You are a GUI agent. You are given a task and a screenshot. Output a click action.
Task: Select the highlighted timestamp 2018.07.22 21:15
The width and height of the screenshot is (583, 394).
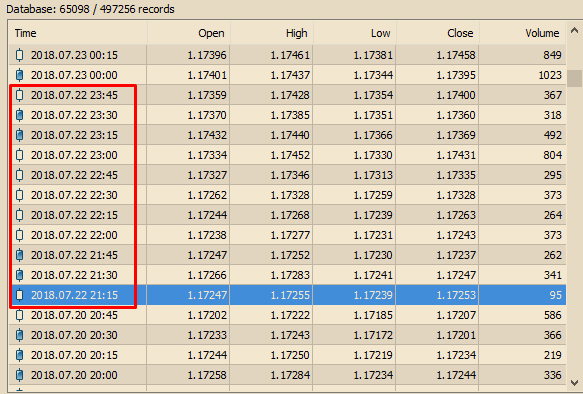pos(74,295)
